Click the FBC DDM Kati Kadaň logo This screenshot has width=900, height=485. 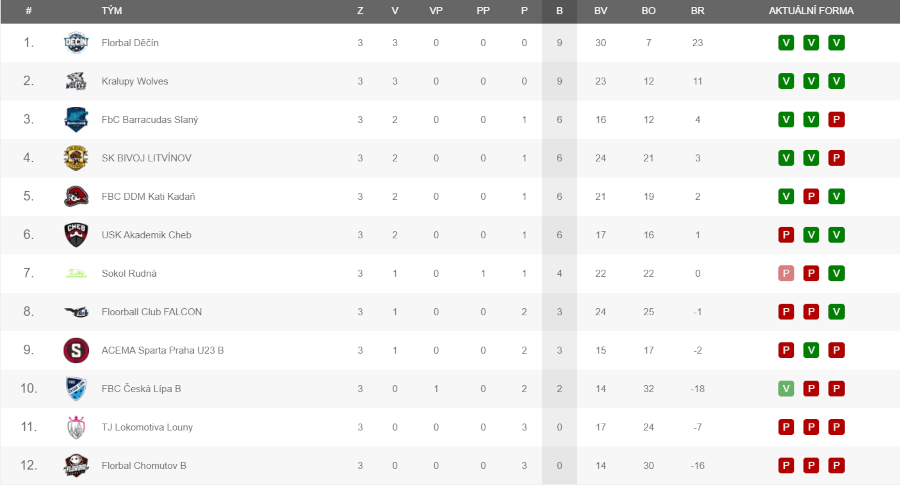[x=76, y=196]
